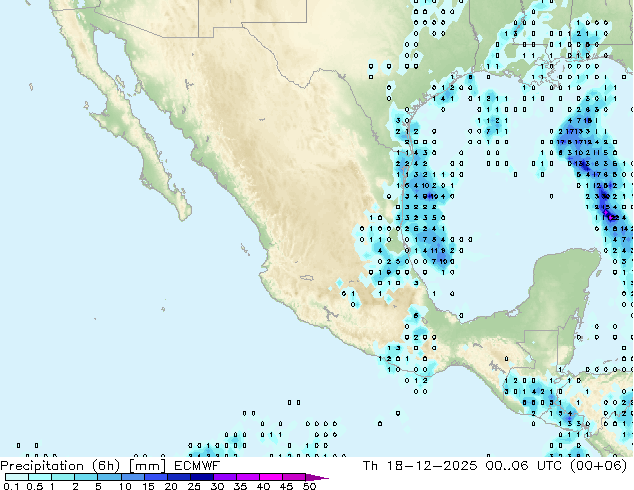This screenshot has height=490, width=634.
Task: Pick the 5–10 mm legend swatch
Action: [109, 477]
